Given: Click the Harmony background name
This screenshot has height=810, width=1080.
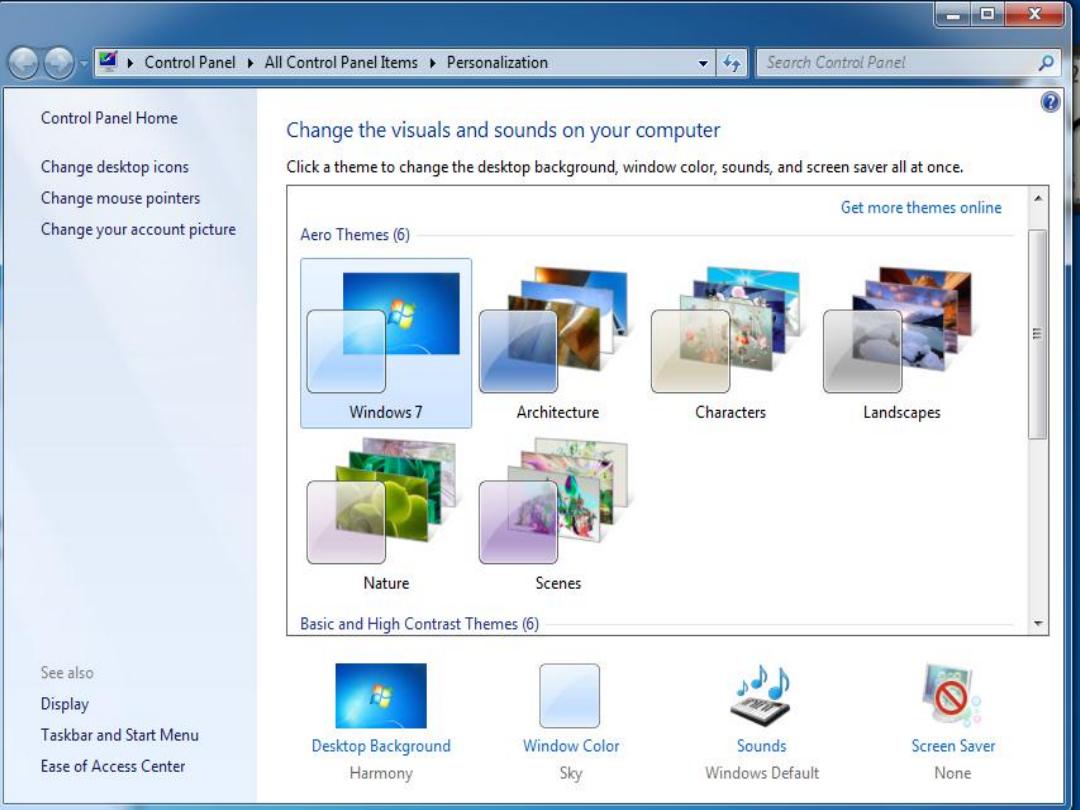Looking at the screenshot, I should tap(381, 773).
